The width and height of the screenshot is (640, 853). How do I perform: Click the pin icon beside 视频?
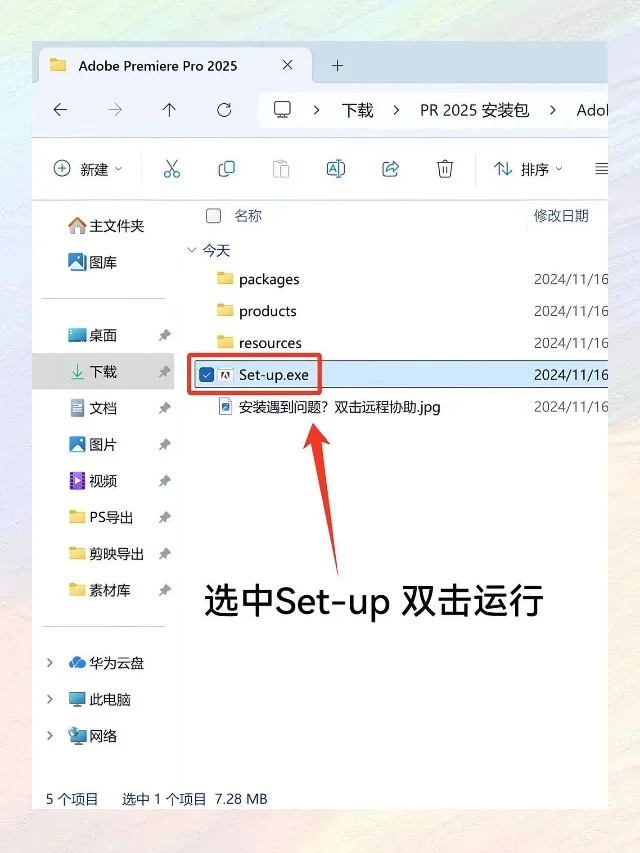(x=164, y=481)
